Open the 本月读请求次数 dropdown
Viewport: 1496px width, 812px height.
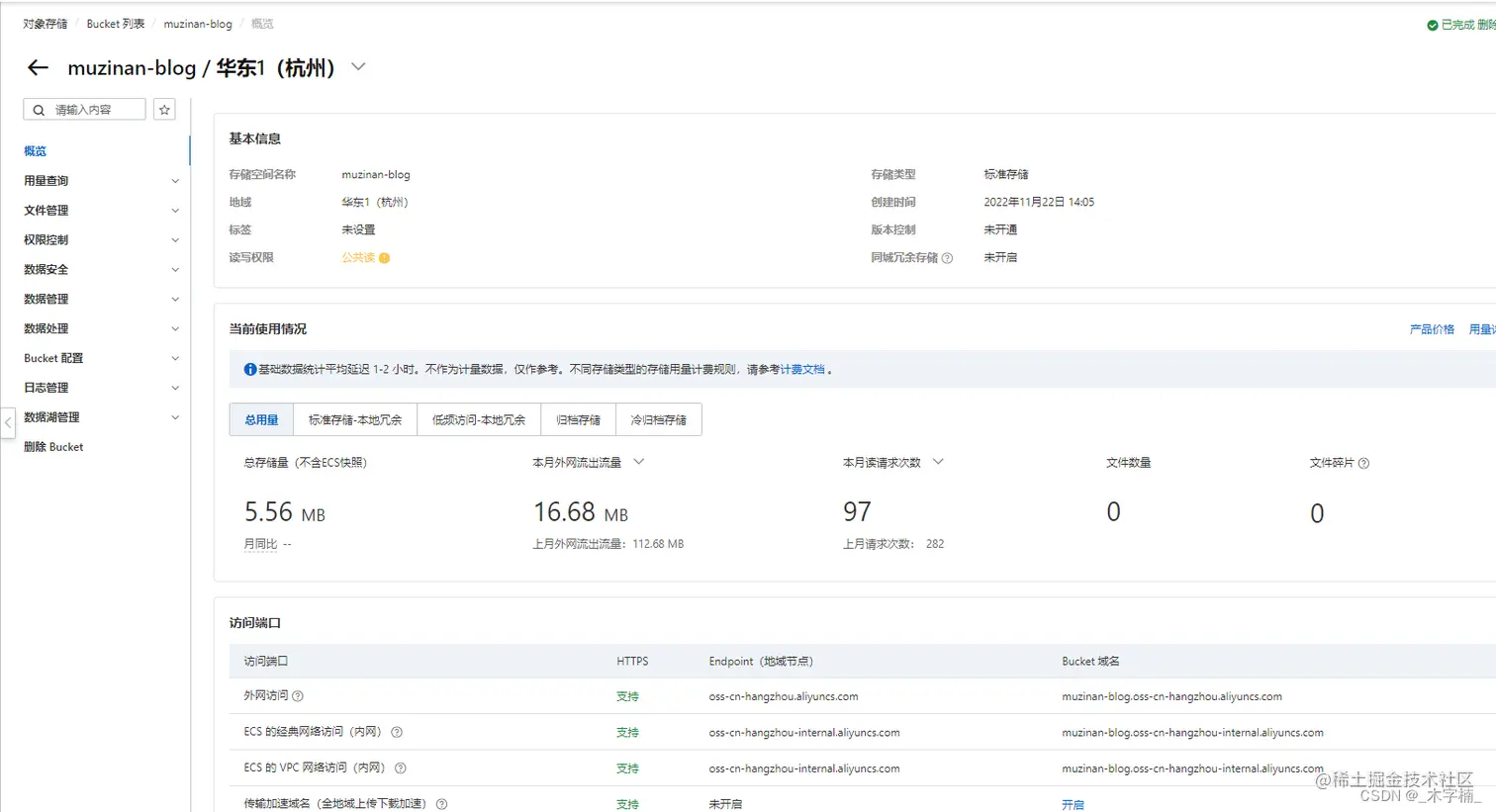pos(938,462)
